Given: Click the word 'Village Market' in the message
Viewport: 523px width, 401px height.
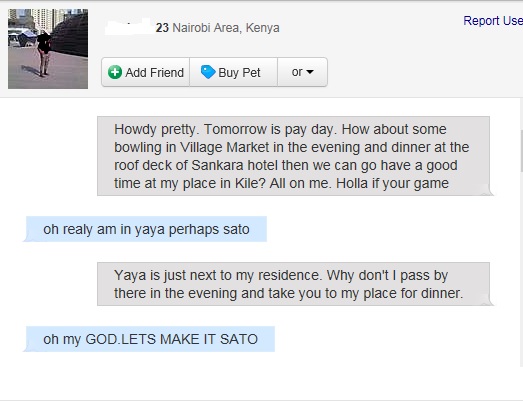Looking at the screenshot, I should [224, 147].
